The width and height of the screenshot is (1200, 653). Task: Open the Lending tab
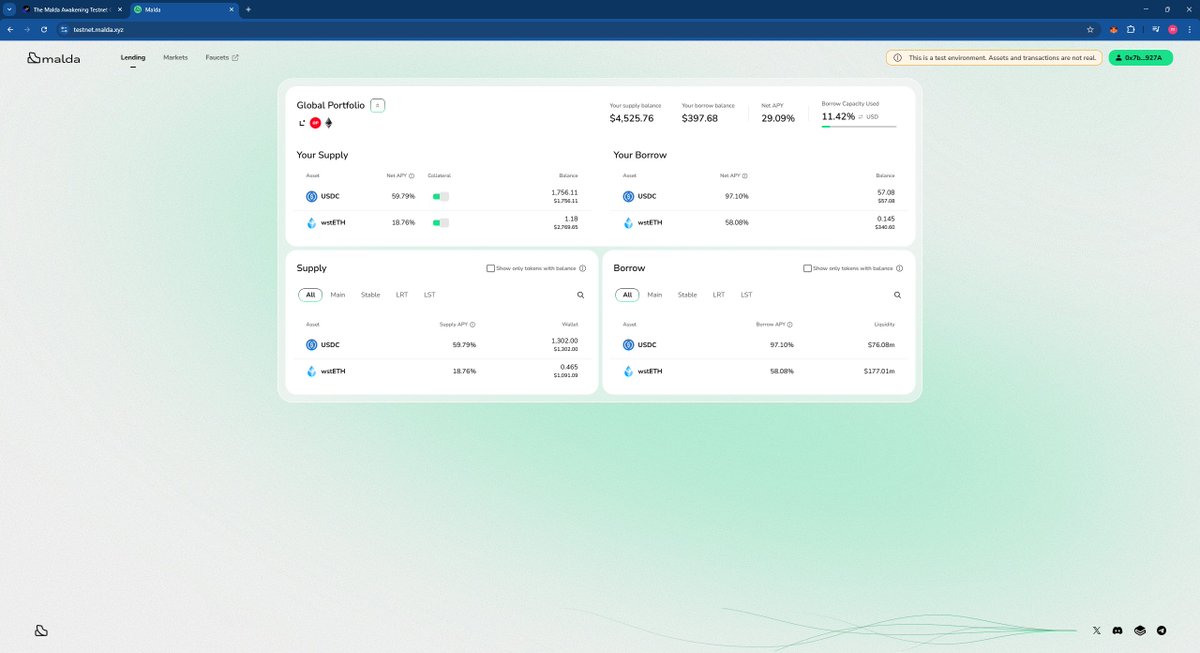pyautogui.click(x=133, y=58)
